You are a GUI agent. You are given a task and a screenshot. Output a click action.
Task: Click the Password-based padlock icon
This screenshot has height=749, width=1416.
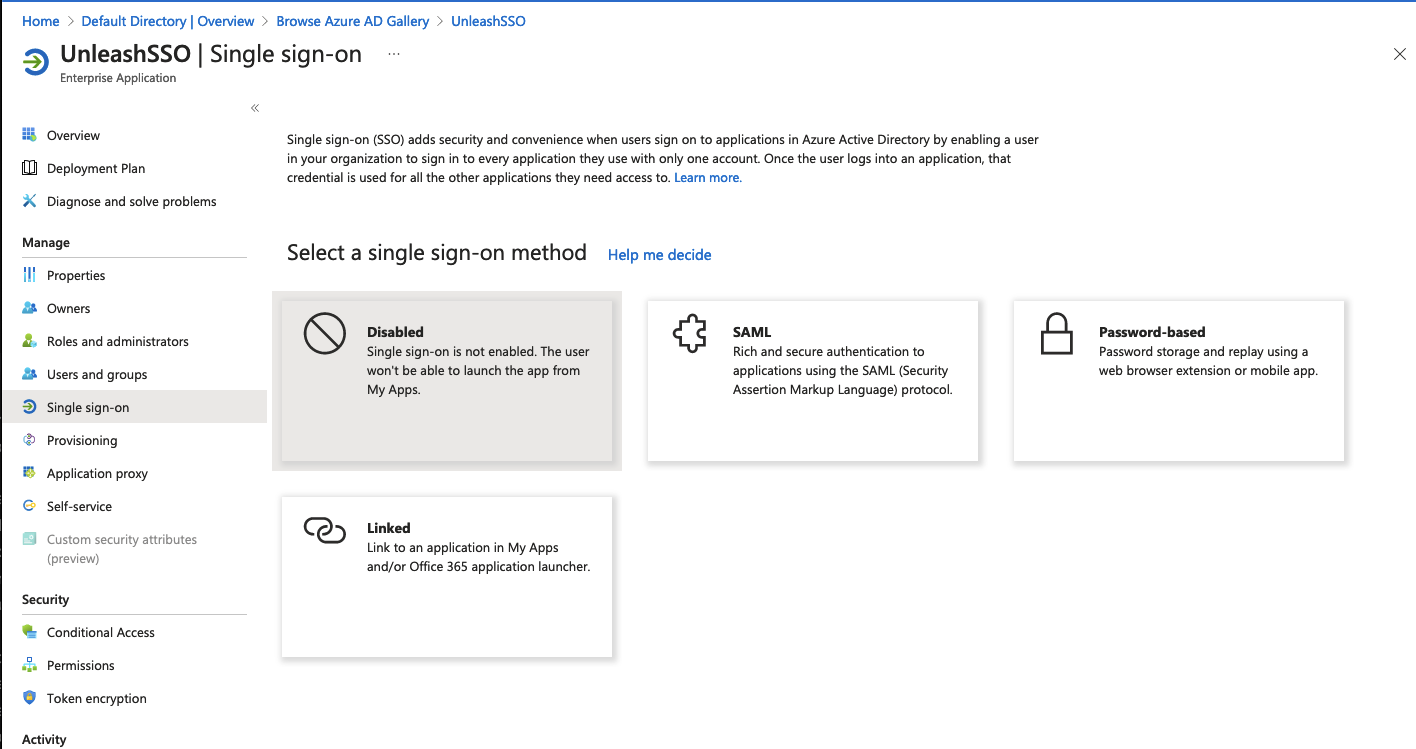(1056, 335)
